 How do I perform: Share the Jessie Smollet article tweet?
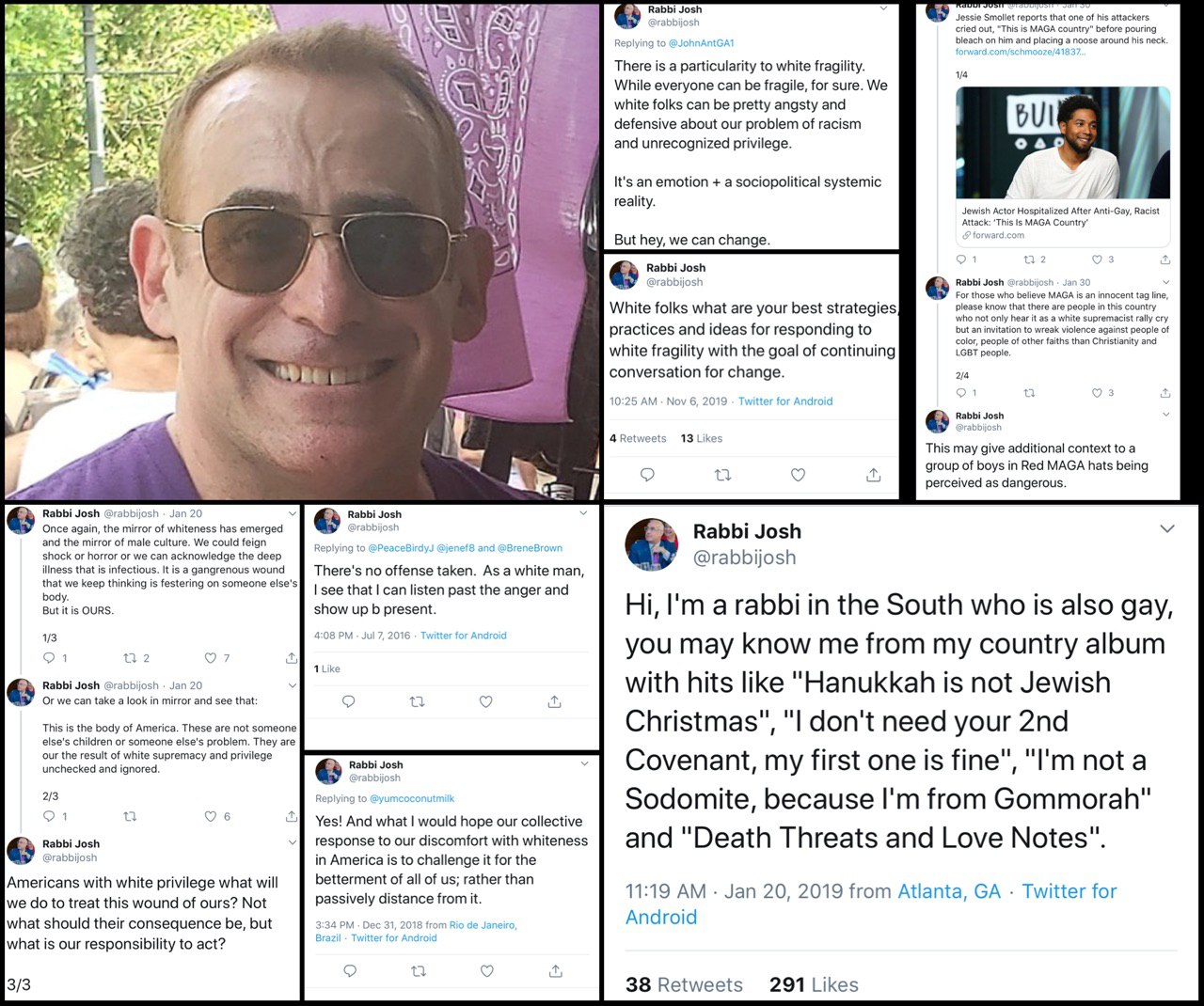1165,259
